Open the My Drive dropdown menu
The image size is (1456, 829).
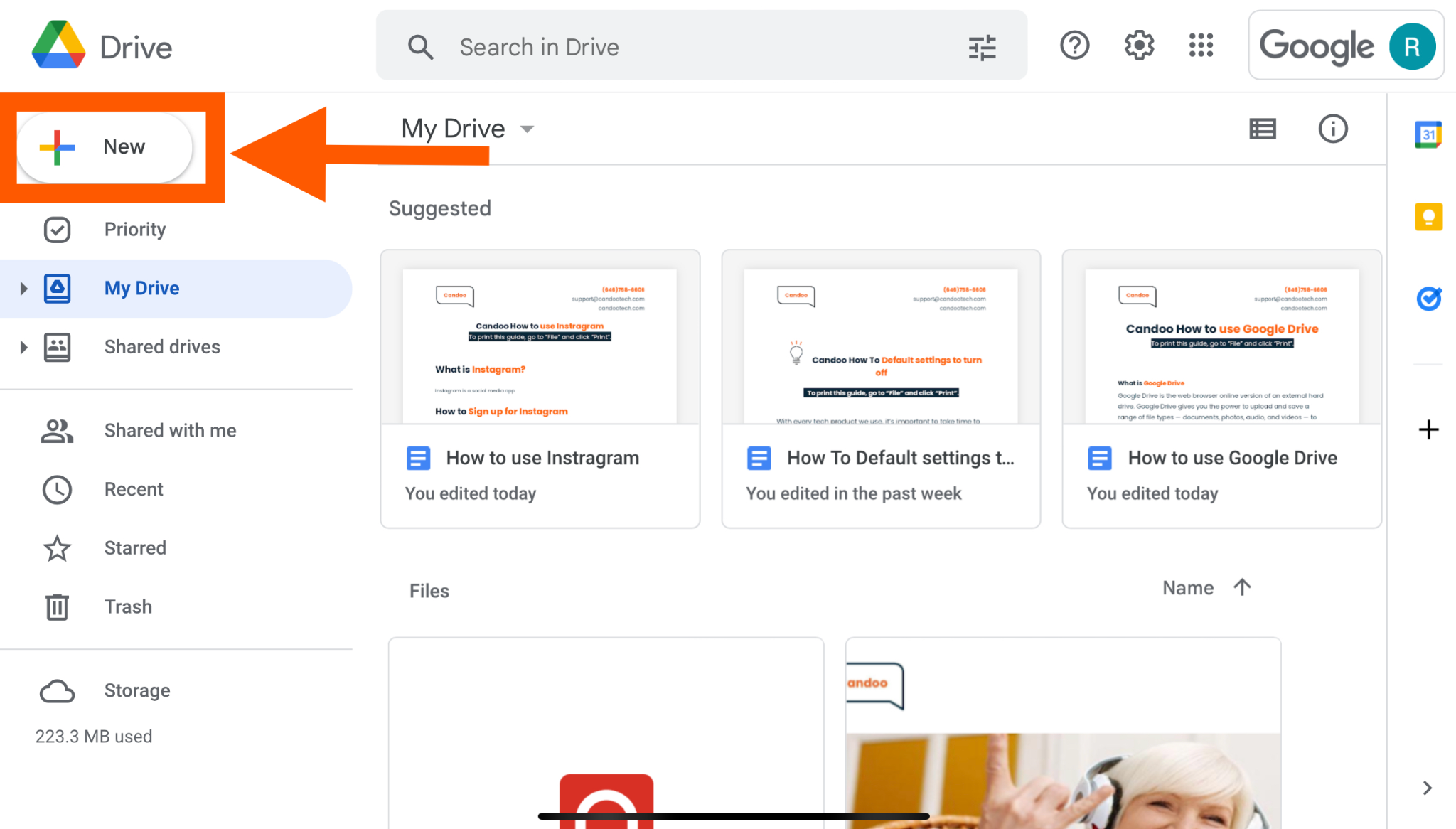click(527, 129)
